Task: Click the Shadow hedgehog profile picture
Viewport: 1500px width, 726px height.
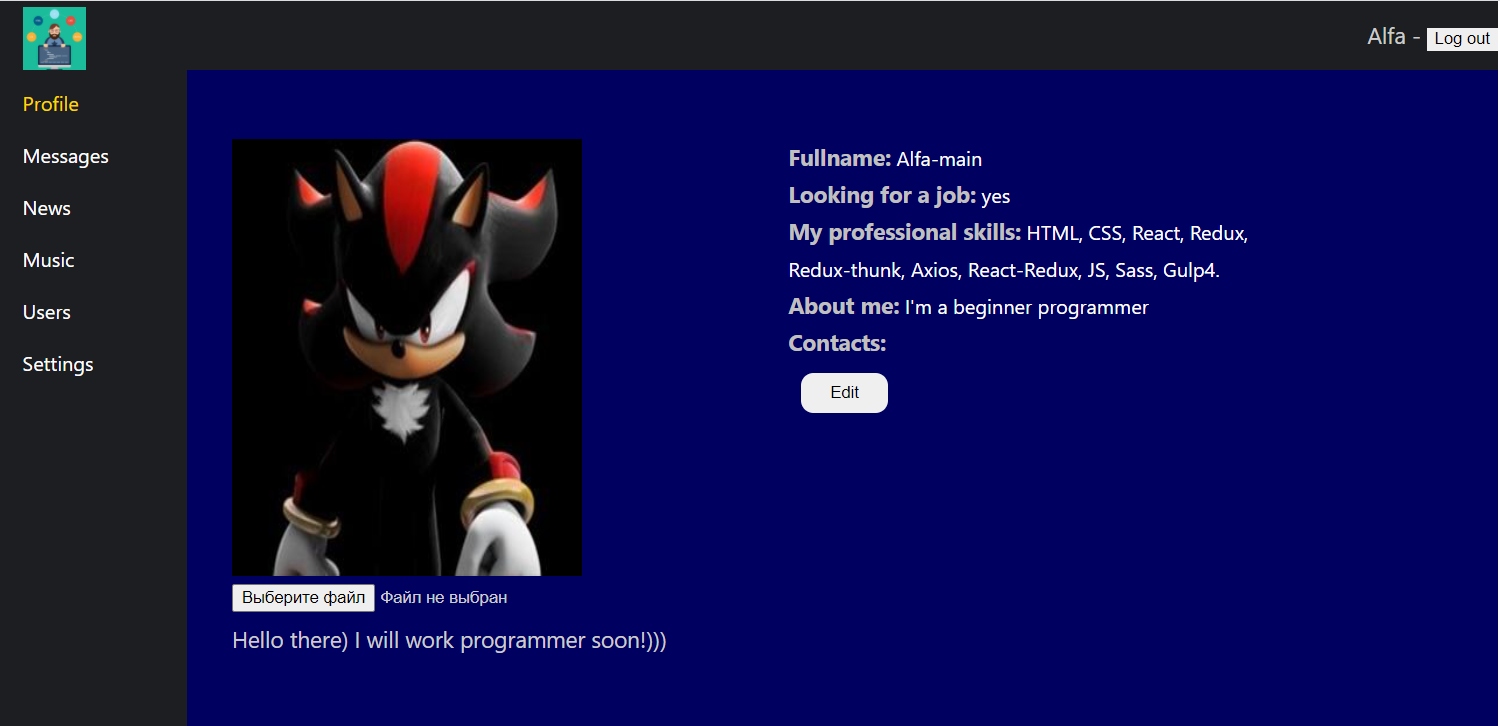Action: (407, 358)
